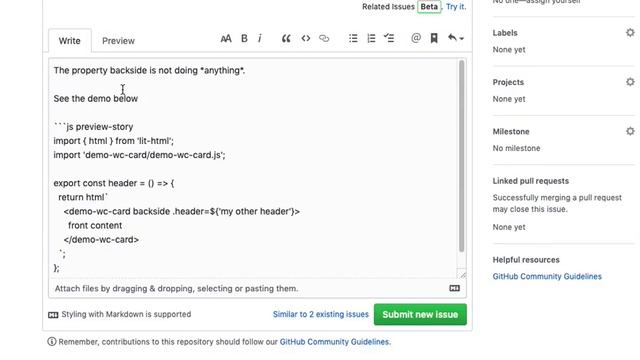
Task: Reference an issue with bookmark icon
Action: pos(434,38)
